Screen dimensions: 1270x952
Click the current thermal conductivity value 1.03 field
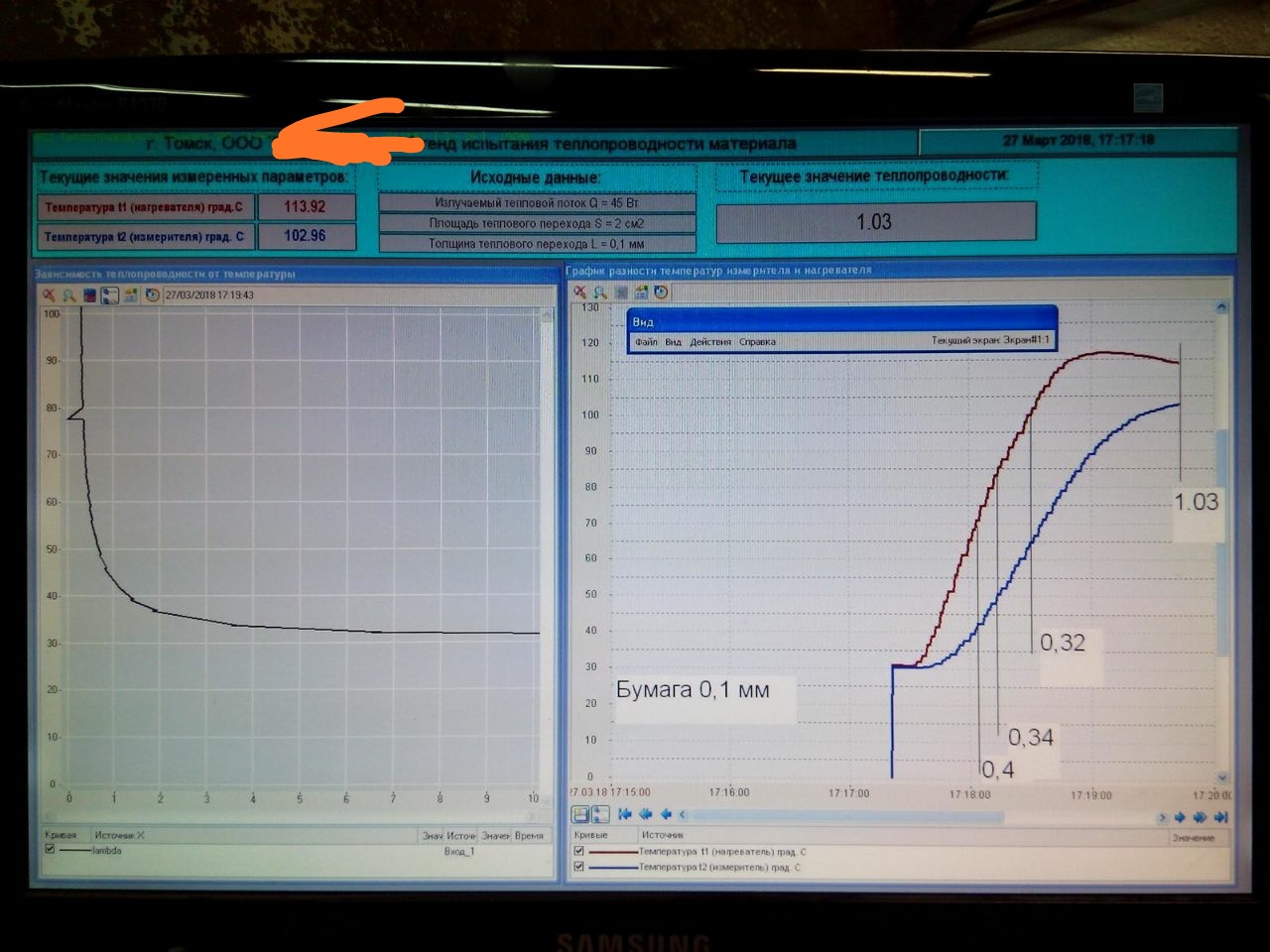(875, 222)
